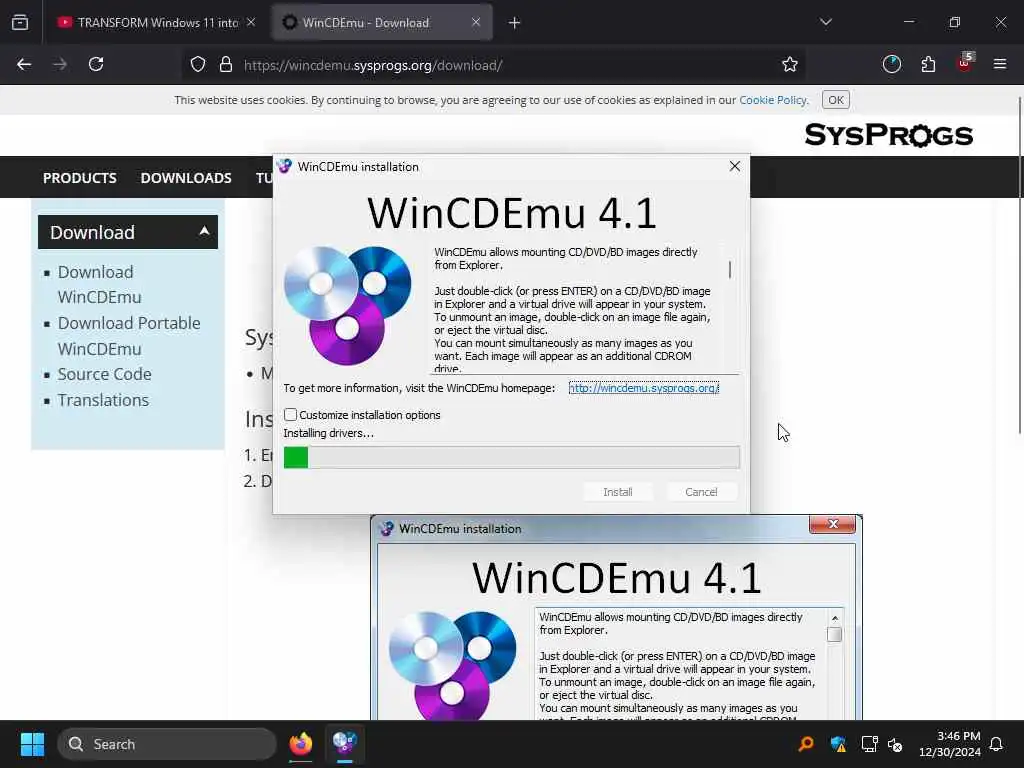This screenshot has height=768, width=1024.
Task: Open the Translations link
Action: click(x=103, y=400)
